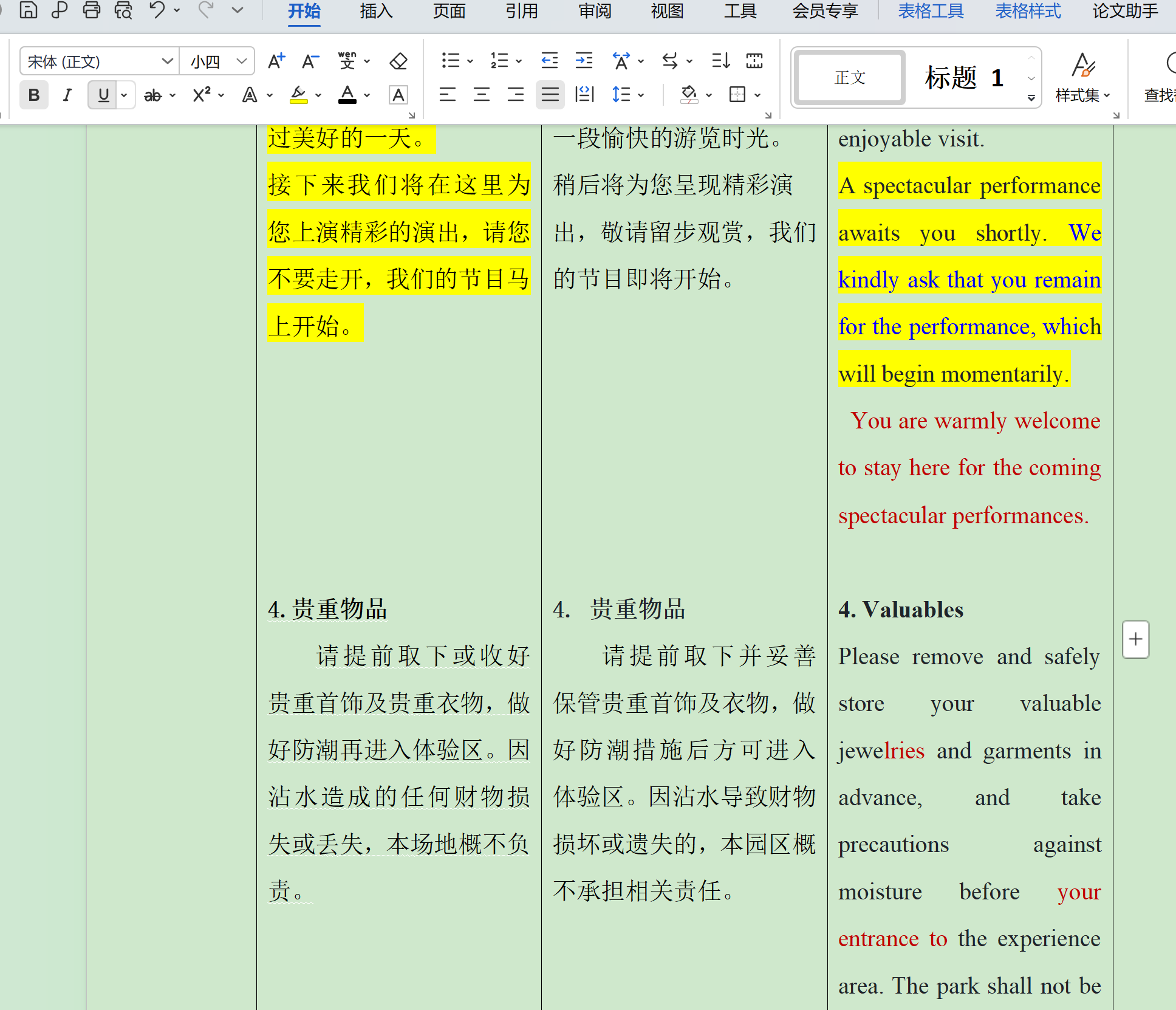Screen dimensions: 1176x1010
Task: Click the character border A icon
Action: [398, 95]
